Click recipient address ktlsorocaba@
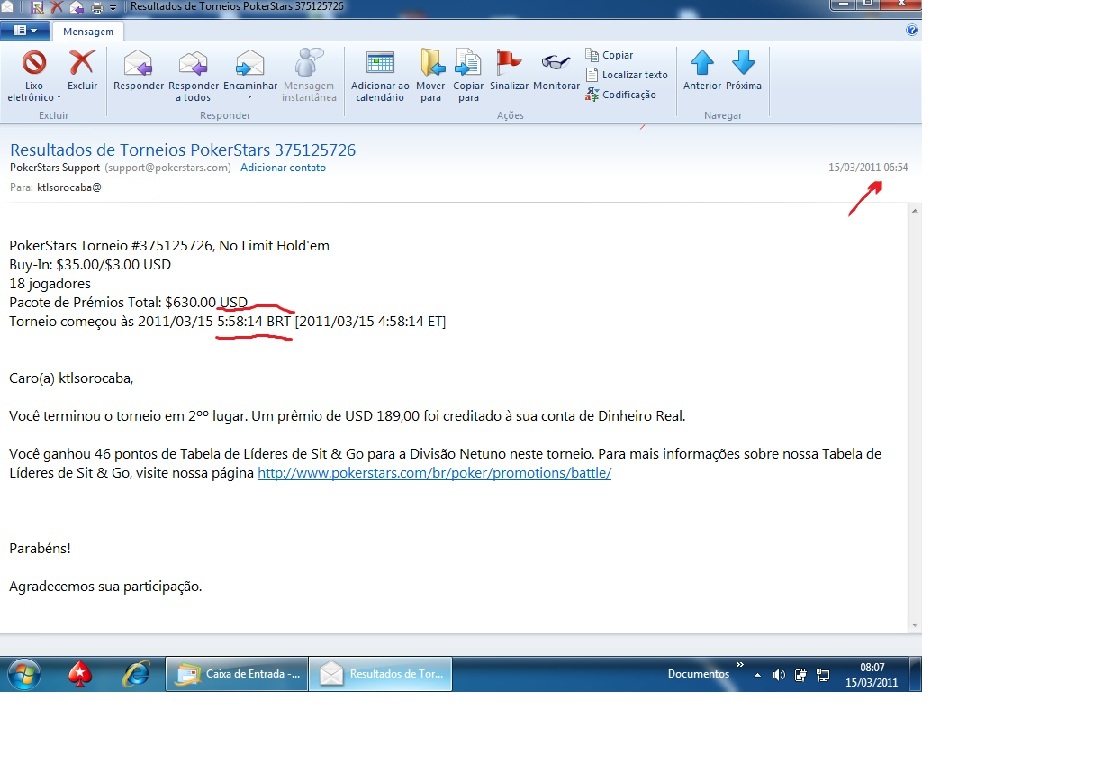 pos(69,187)
